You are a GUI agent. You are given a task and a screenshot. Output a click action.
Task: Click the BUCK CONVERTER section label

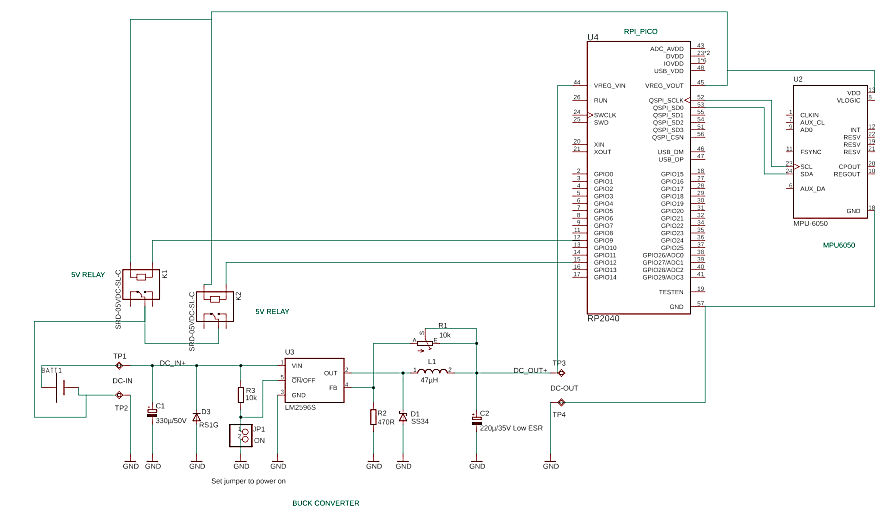(326, 503)
